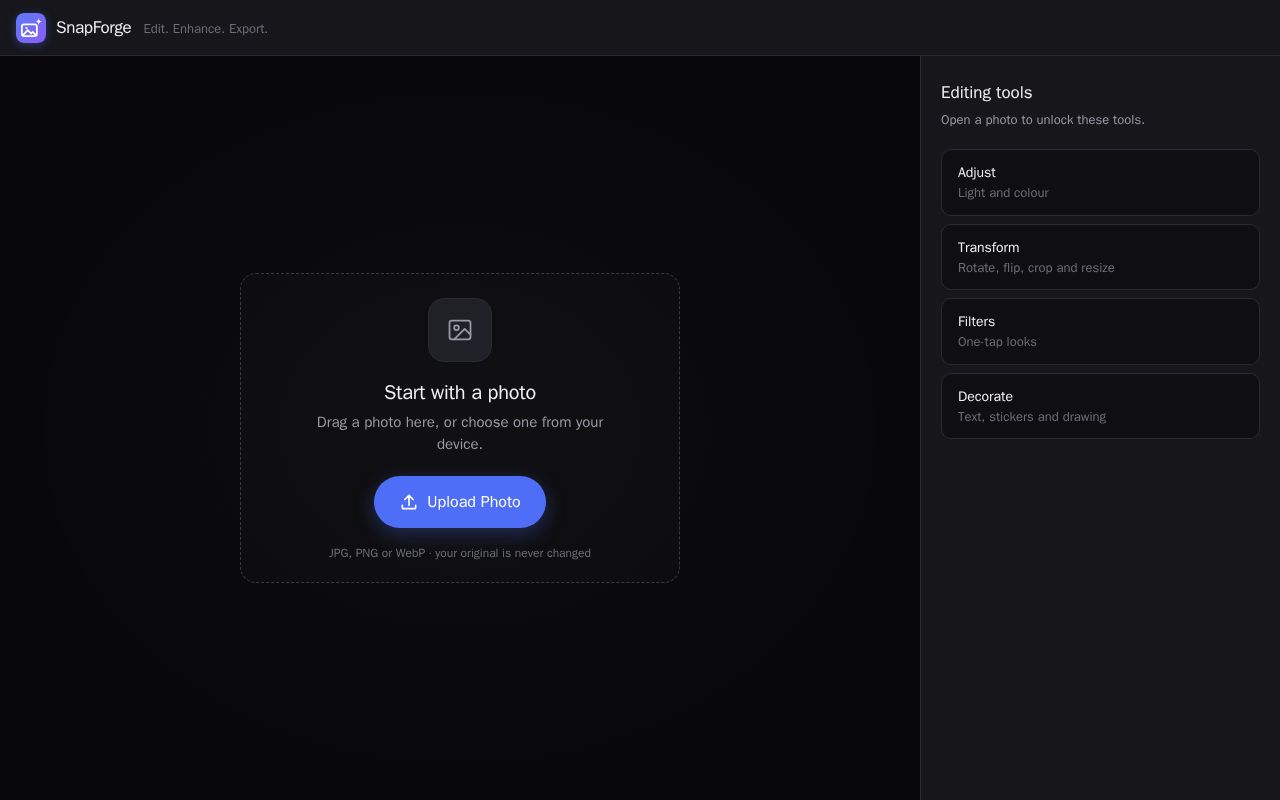Click the 'Start with a photo' heading
The height and width of the screenshot is (800, 1280).
coord(460,392)
